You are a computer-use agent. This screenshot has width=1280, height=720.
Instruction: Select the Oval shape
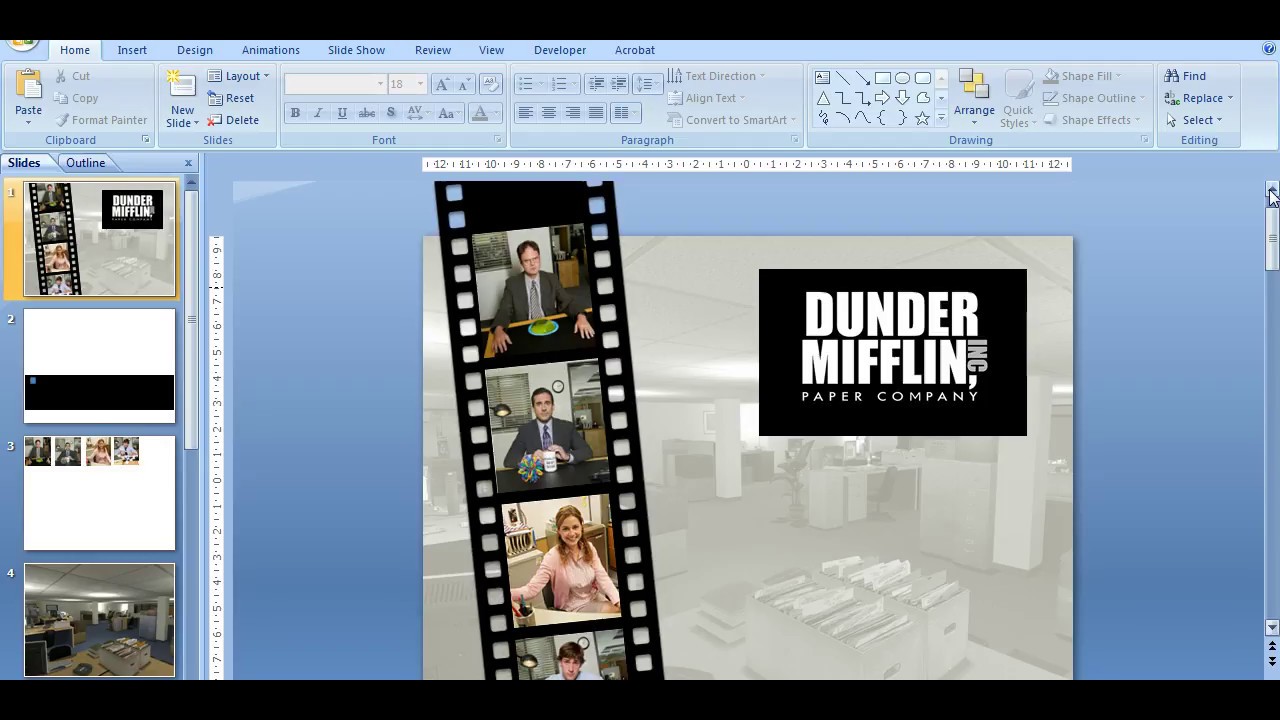[903, 77]
